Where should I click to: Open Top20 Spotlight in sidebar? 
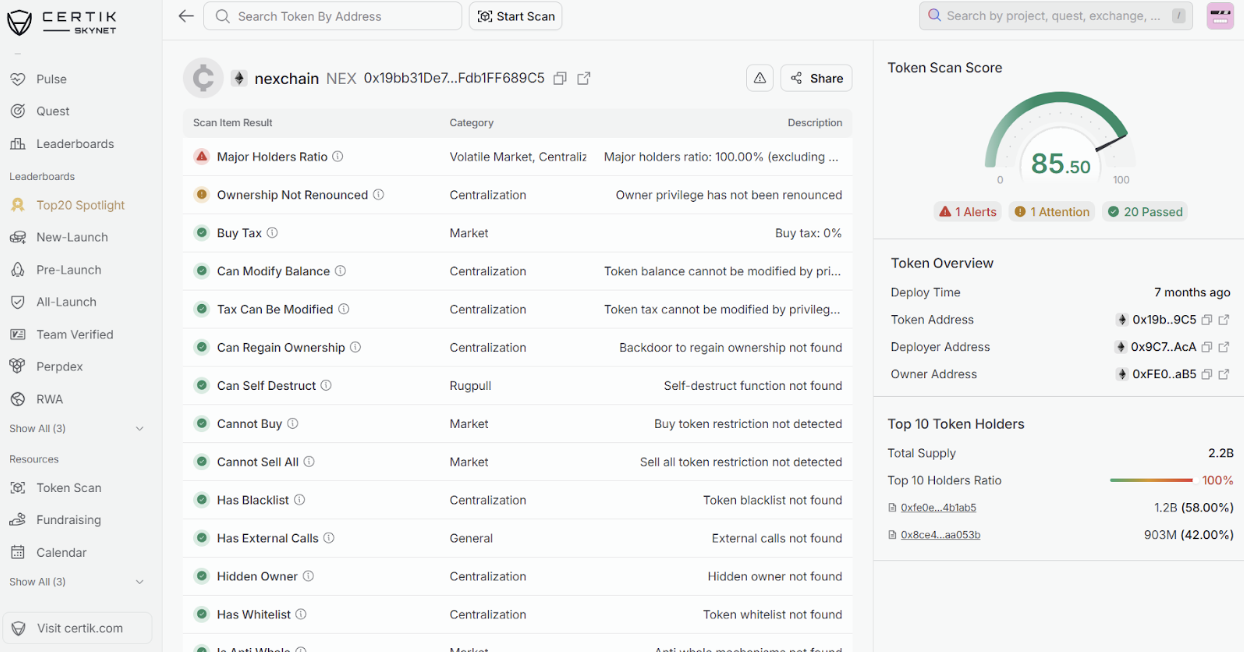[x=80, y=205]
